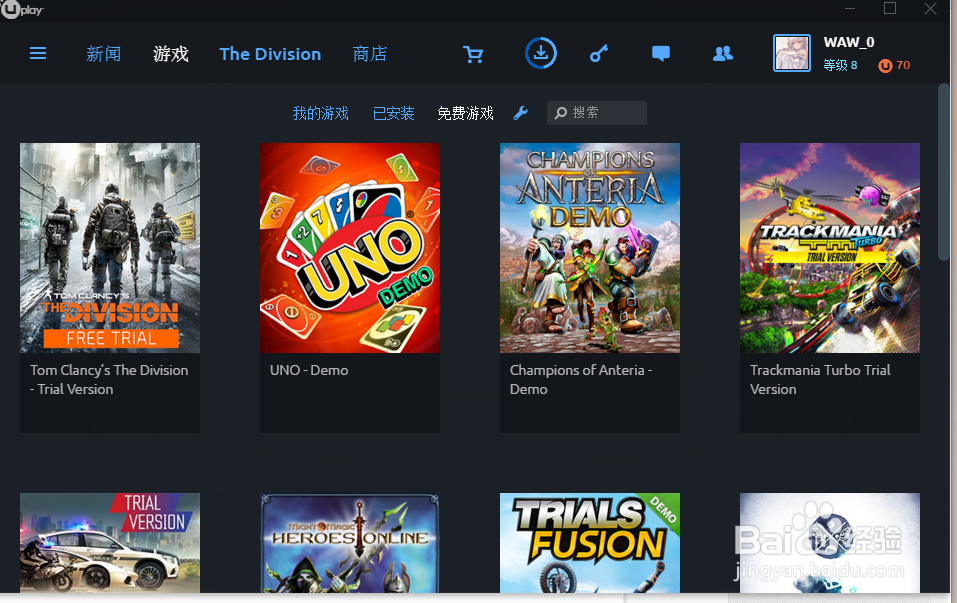The image size is (957, 603).
Task: Click the WAW_0 profile avatar
Action: tap(792, 53)
